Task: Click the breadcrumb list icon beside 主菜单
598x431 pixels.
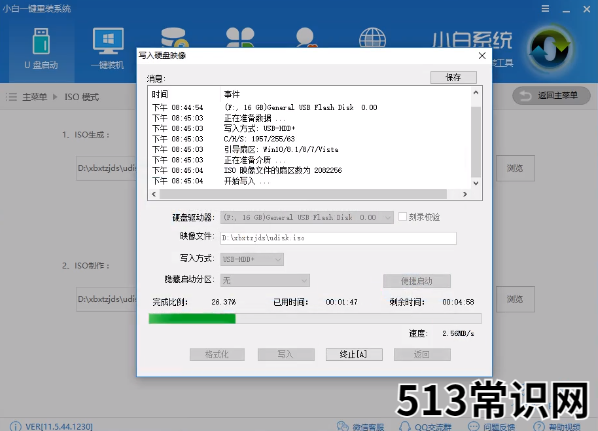Action: 12,97
